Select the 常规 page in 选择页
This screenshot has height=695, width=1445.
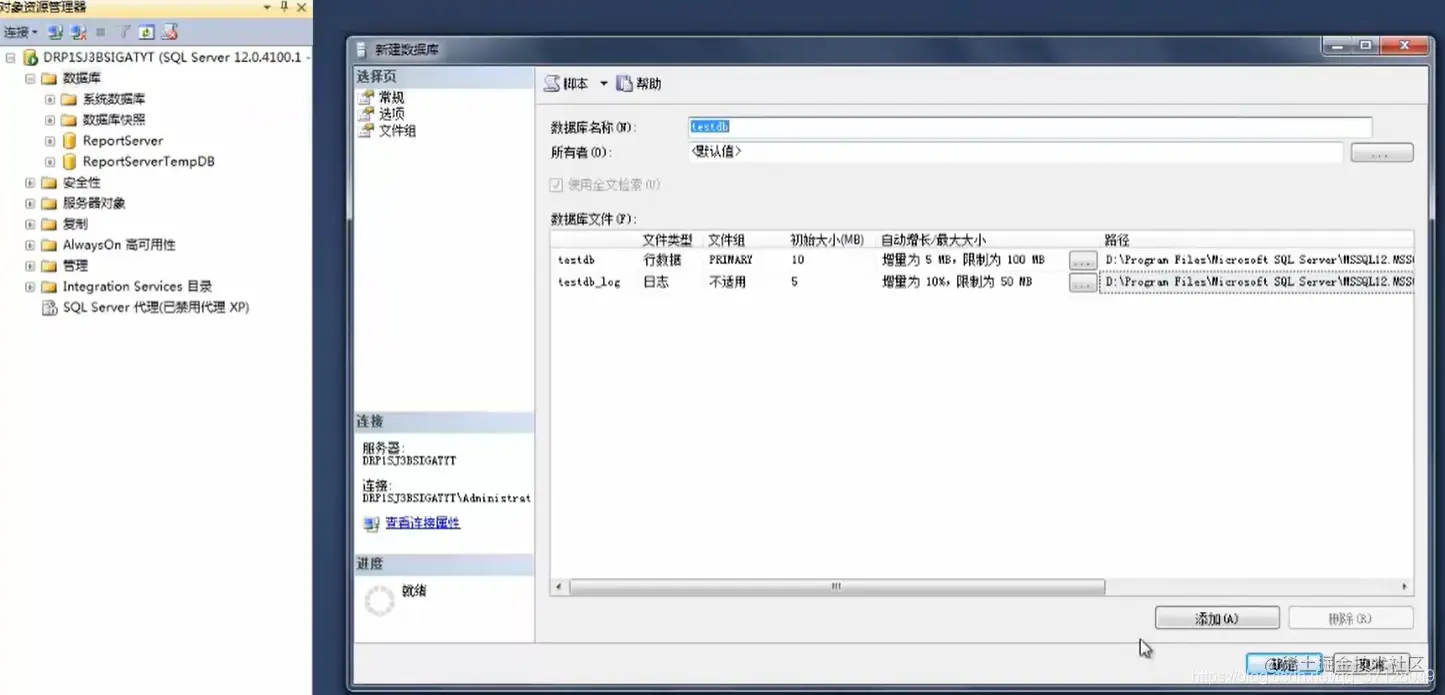(x=391, y=97)
